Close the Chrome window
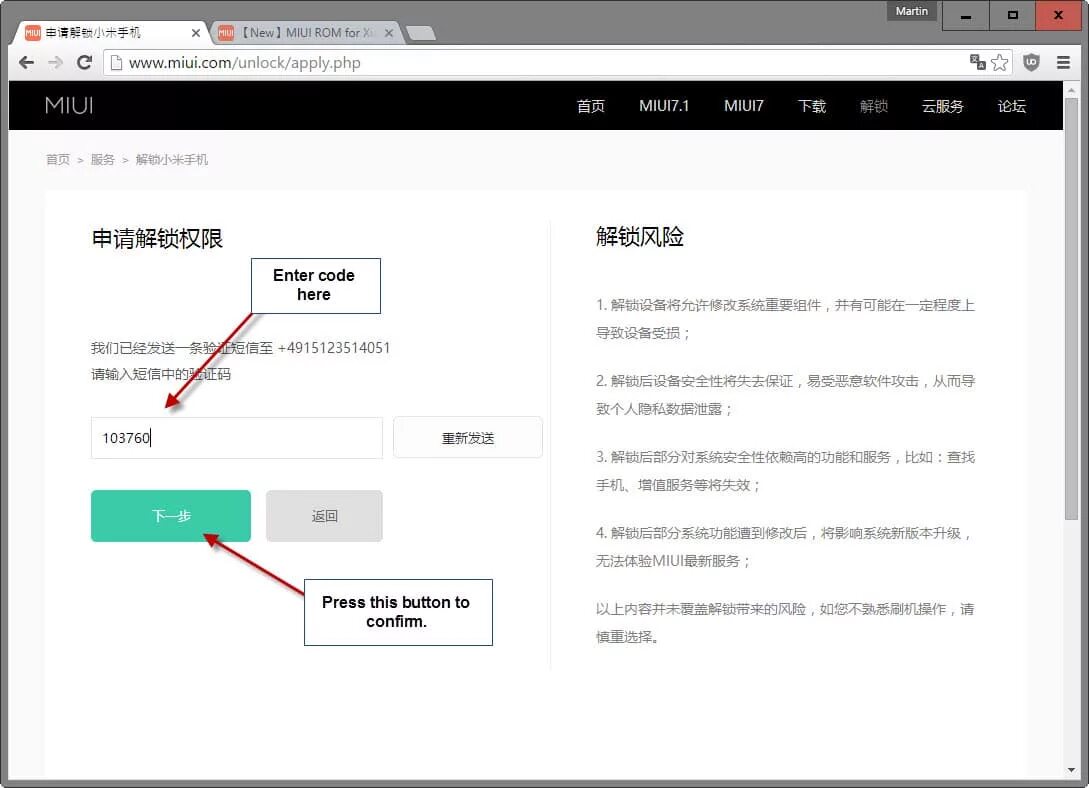The image size is (1089, 788). [x=1058, y=15]
